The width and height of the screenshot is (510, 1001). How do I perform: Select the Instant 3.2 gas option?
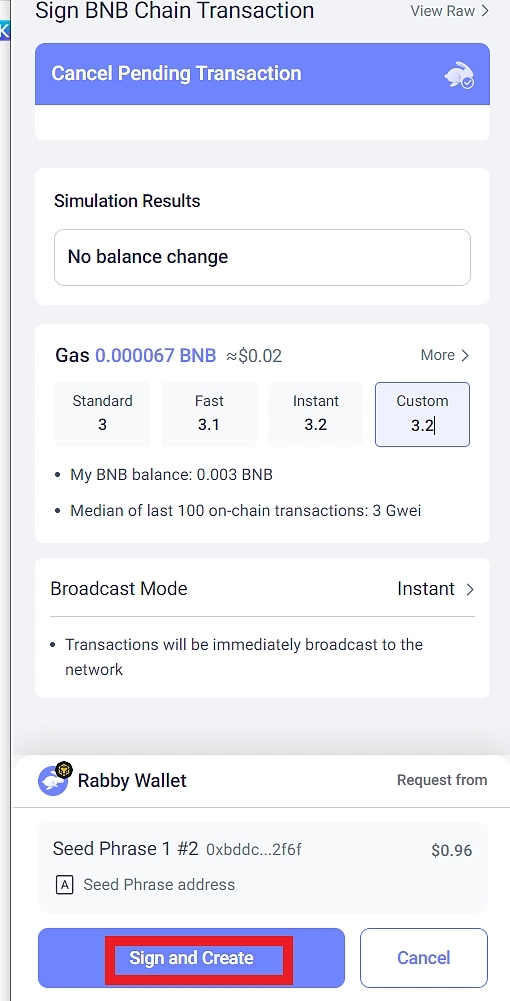coord(315,414)
